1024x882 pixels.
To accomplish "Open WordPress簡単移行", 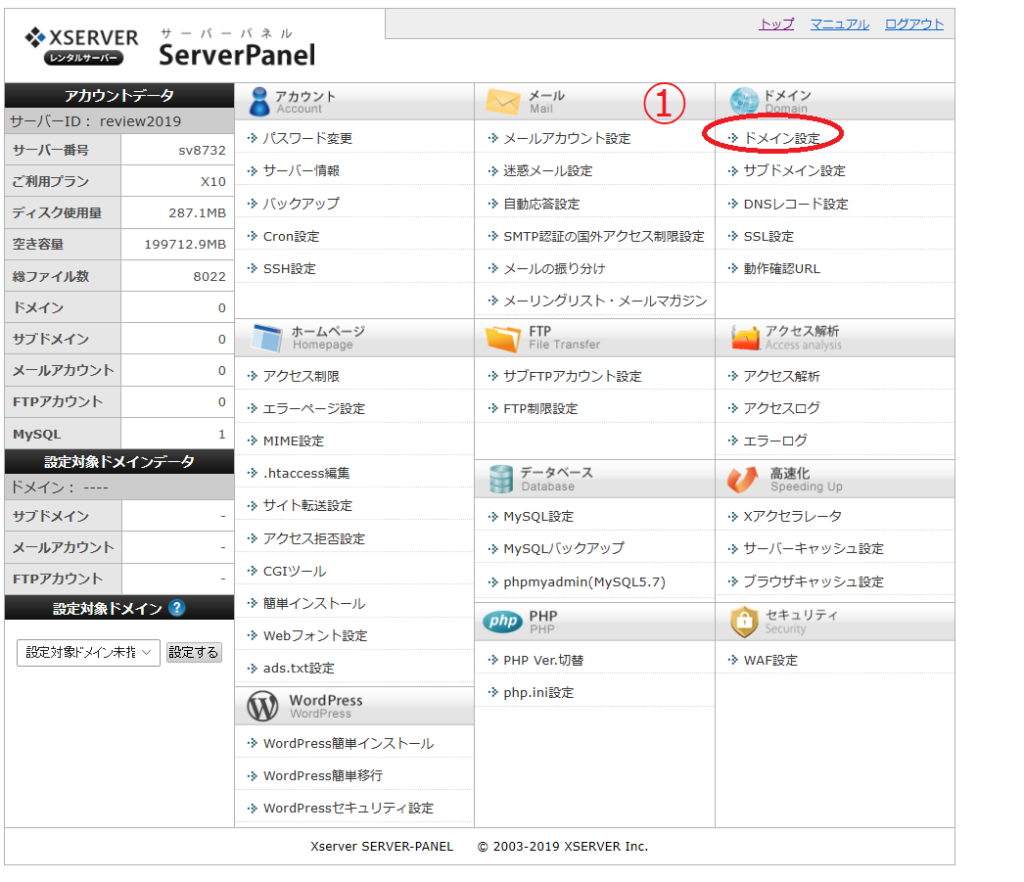I will [323, 776].
